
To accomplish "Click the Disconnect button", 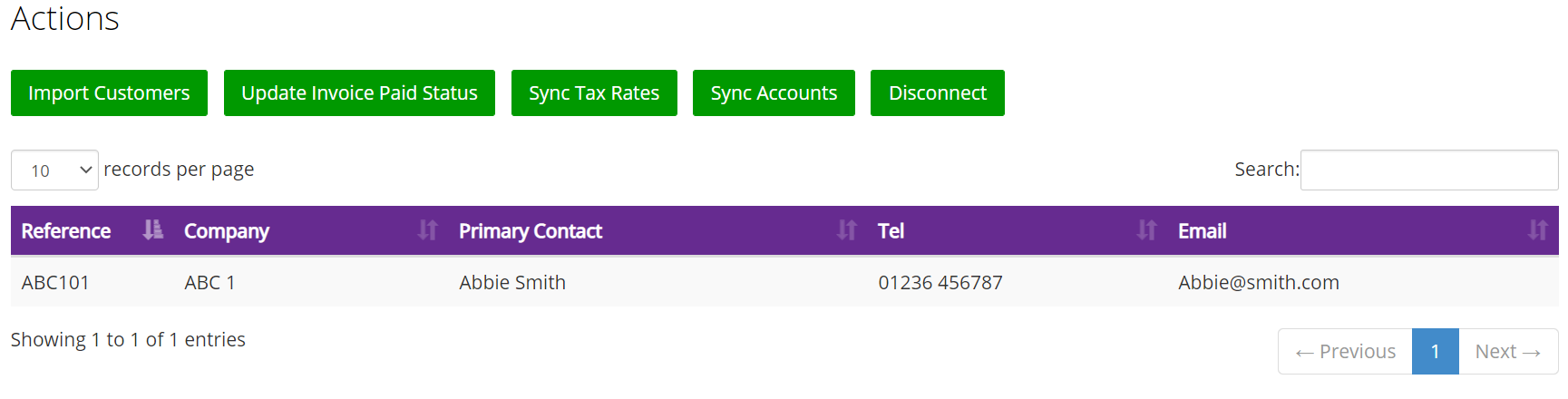I will click(x=938, y=92).
